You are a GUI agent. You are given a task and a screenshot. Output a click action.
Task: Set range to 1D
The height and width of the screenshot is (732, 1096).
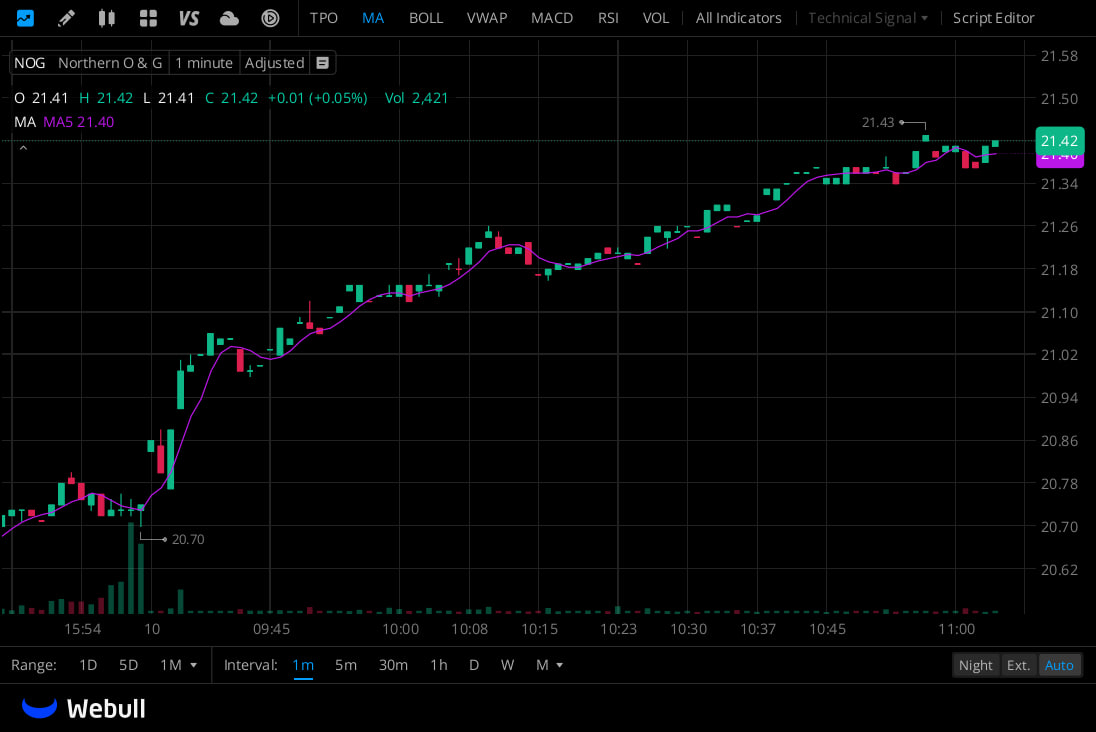pyautogui.click(x=88, y=665)
